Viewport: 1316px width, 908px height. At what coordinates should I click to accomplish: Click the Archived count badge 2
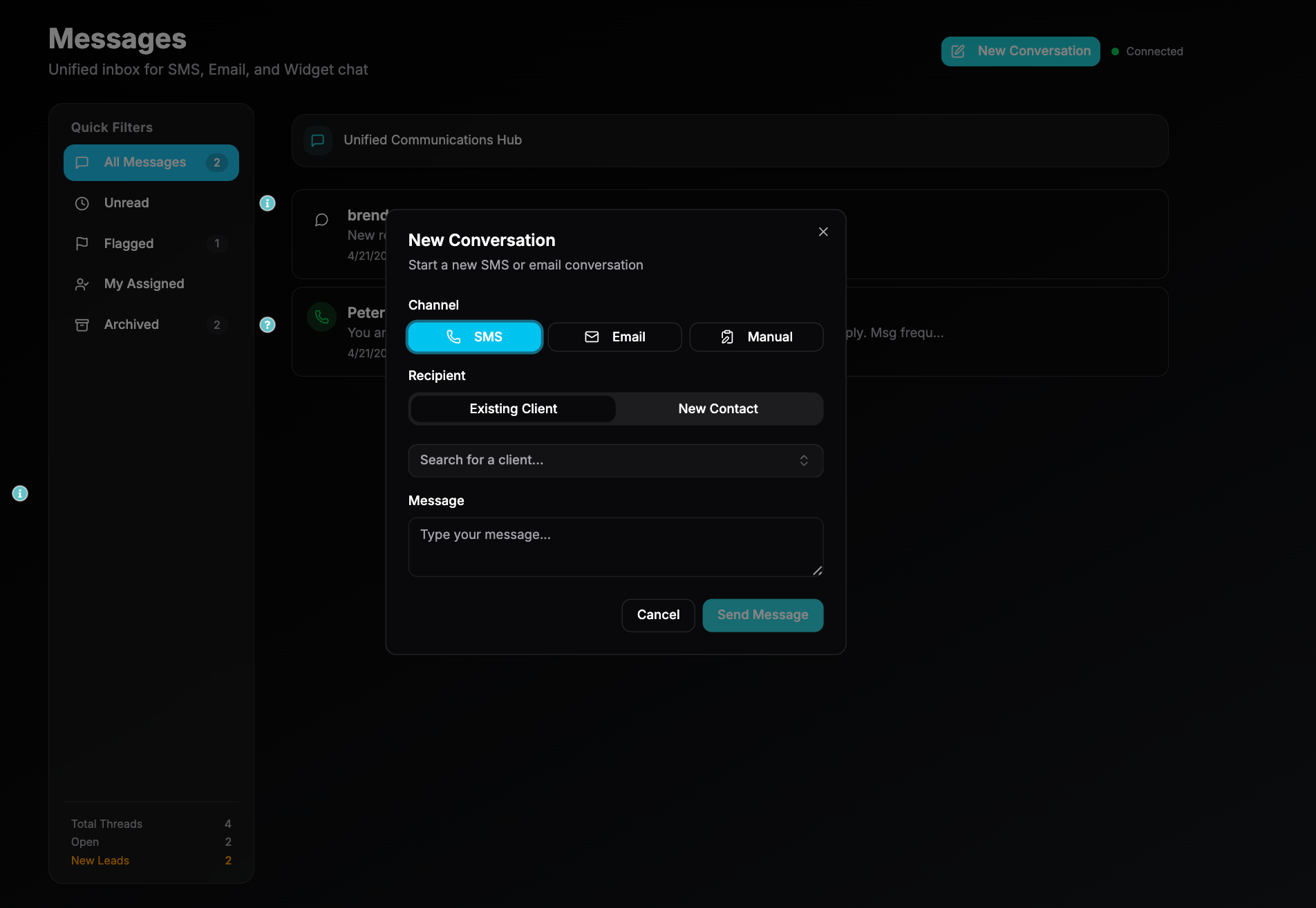click(217, 325)
